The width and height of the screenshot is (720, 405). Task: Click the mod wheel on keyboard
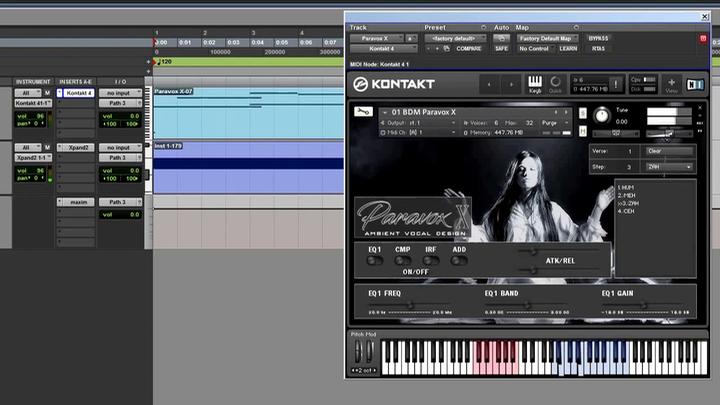click(x=369, y=351)
